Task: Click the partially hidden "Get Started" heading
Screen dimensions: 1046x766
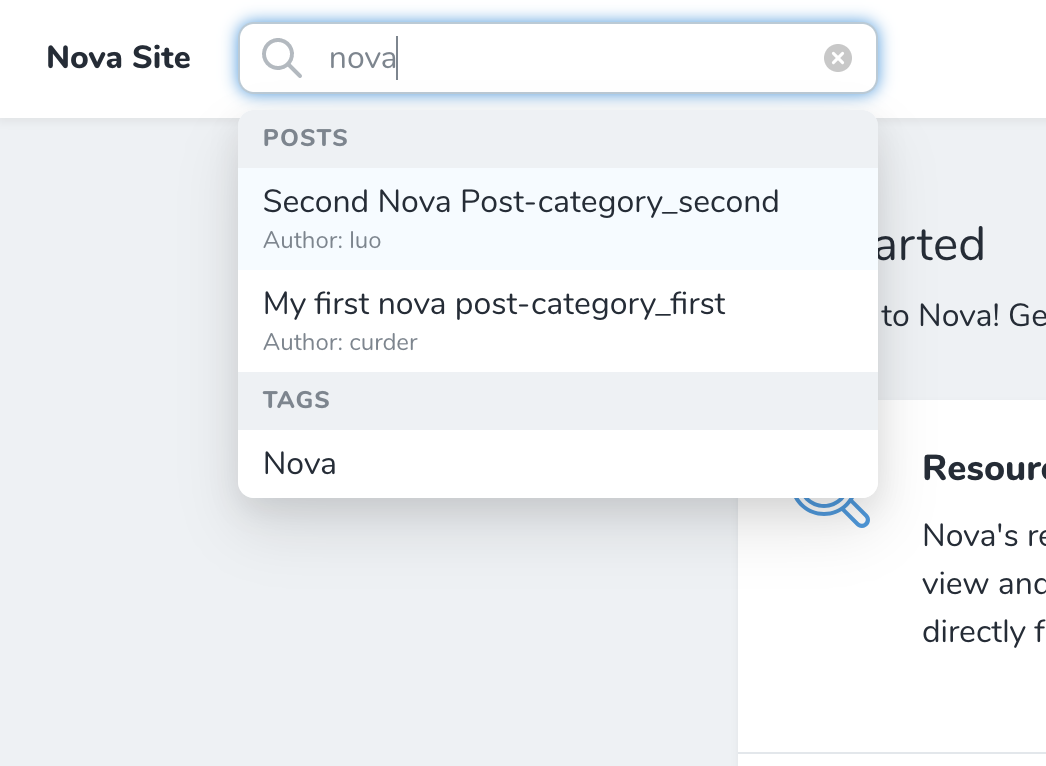Action: pos(932,245)
